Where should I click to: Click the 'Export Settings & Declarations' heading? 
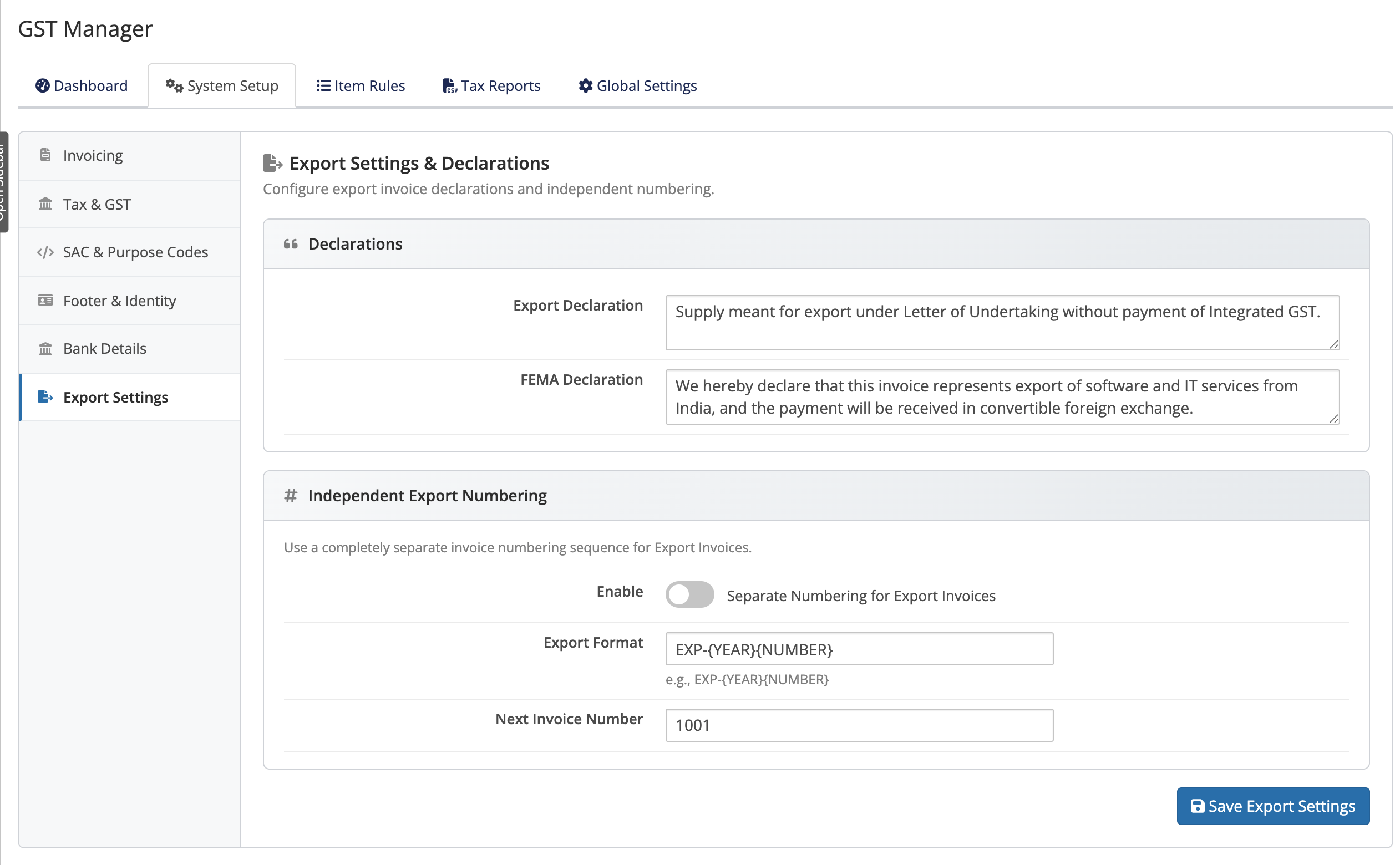coord(419,163)
